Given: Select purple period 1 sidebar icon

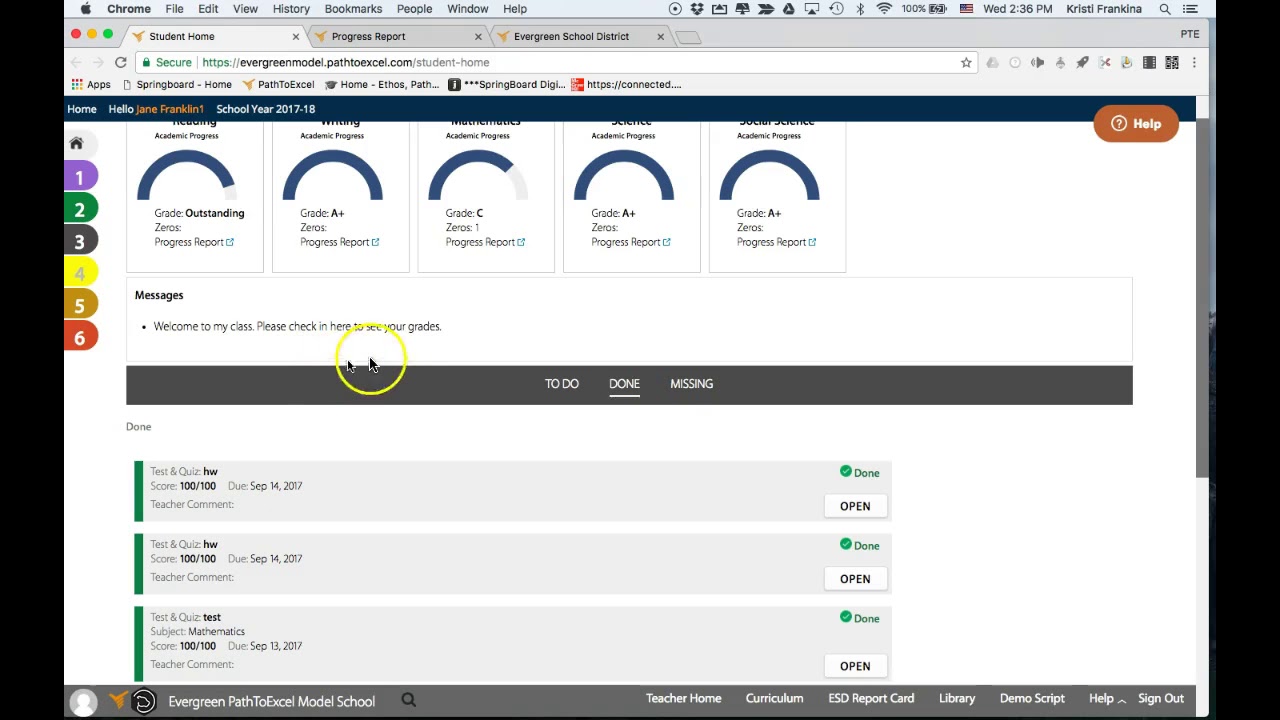Looking at the screenshot, I should click(80, 177).
